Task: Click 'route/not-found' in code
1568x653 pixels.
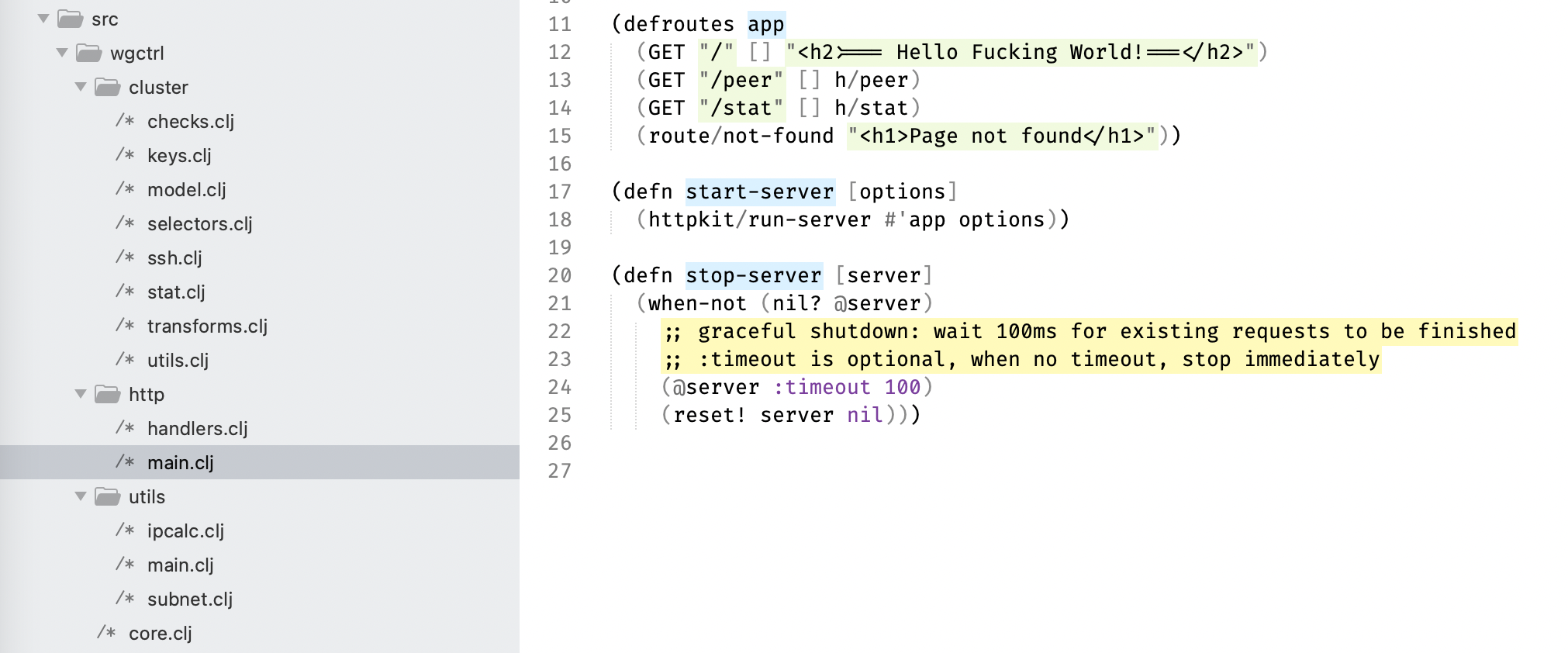Action: pyautogui.click(x=741, y=136)
